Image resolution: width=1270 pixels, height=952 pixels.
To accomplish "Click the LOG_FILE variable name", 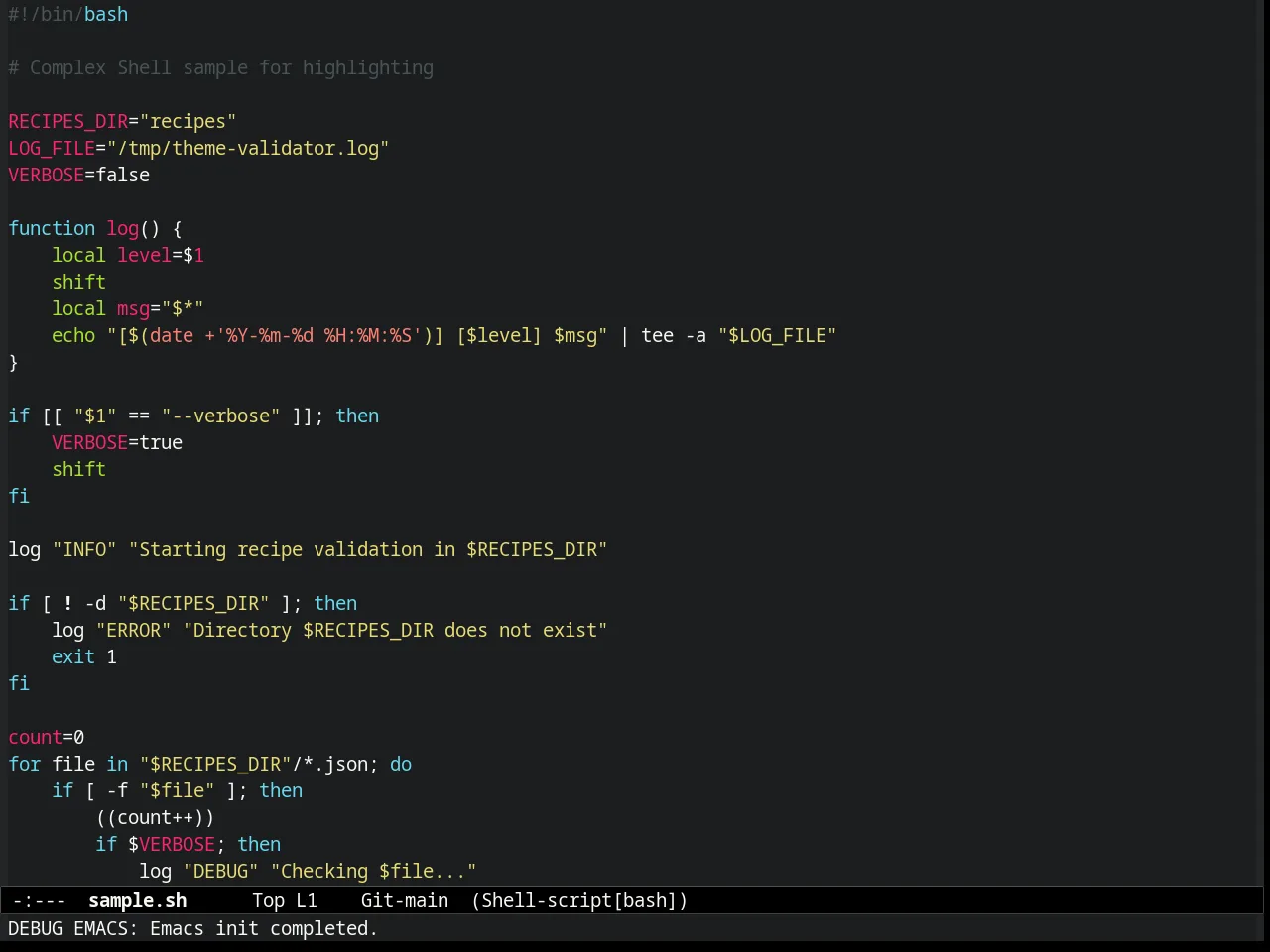I will click(52, 148).
